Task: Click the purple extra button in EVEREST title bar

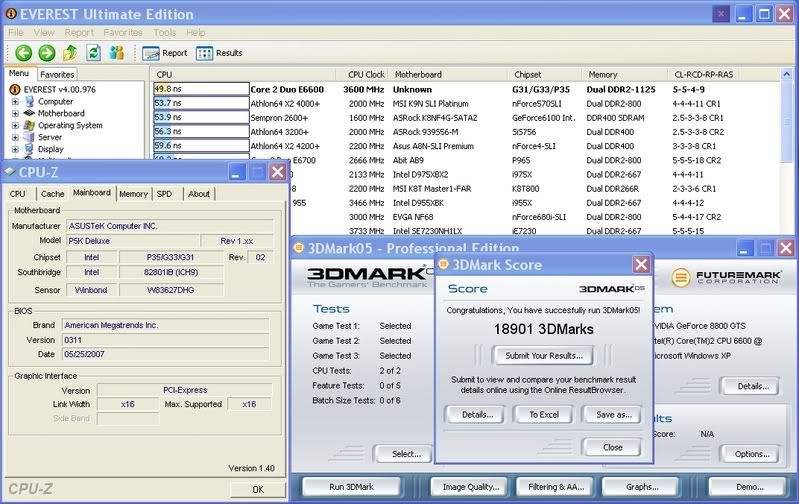Action: [x=721, y=14]
